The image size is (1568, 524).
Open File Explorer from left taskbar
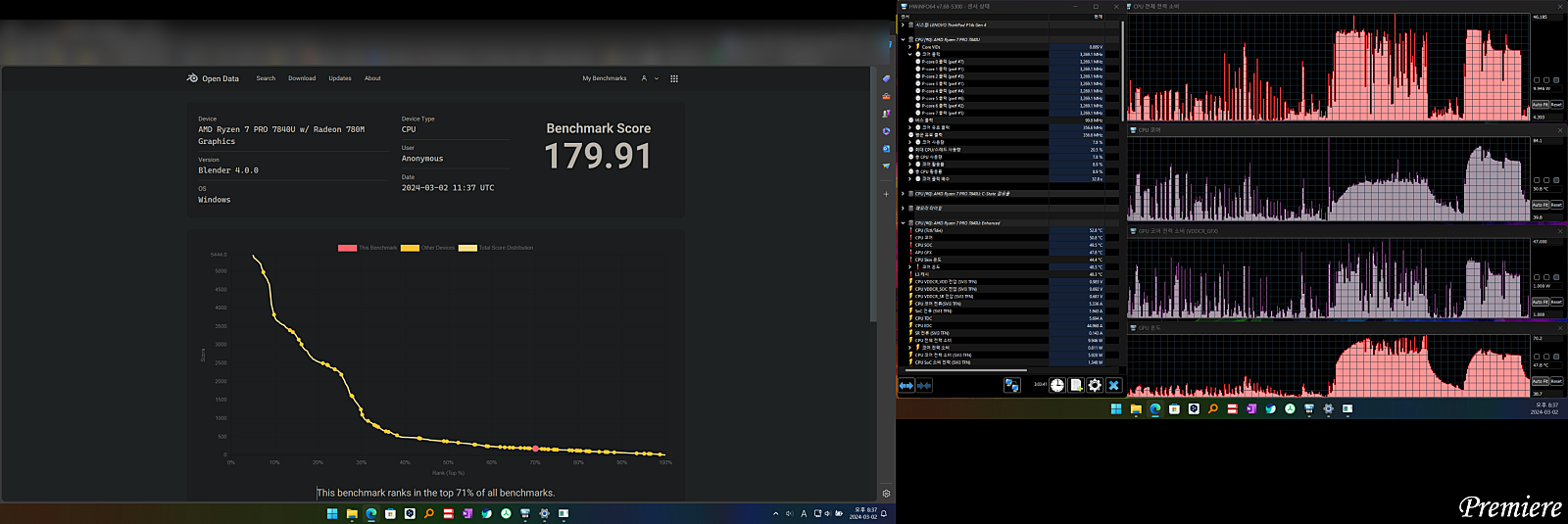(x=352, y=513)
